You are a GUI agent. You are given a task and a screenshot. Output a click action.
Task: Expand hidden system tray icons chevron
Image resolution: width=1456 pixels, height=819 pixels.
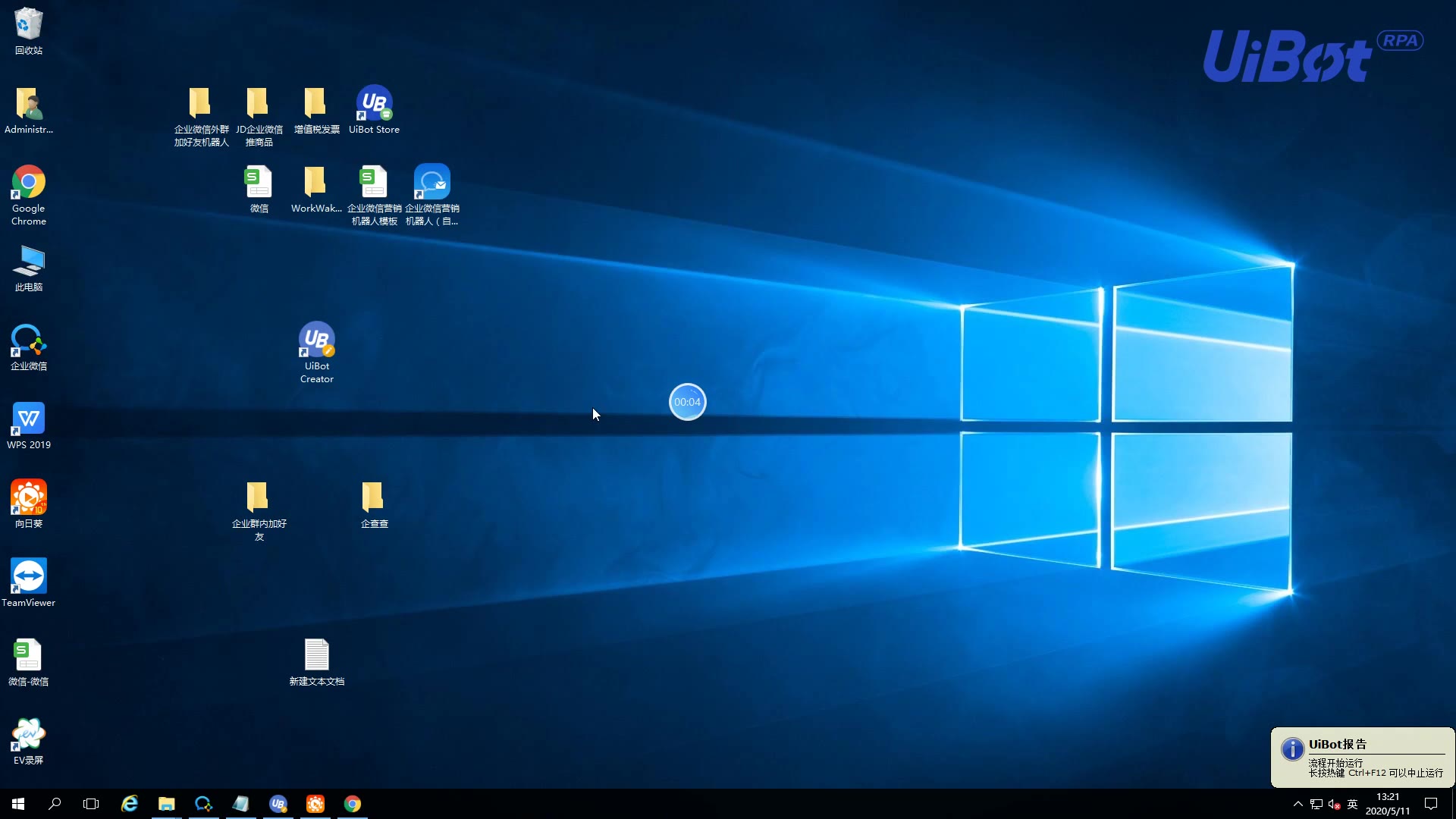pos(1298,804)
